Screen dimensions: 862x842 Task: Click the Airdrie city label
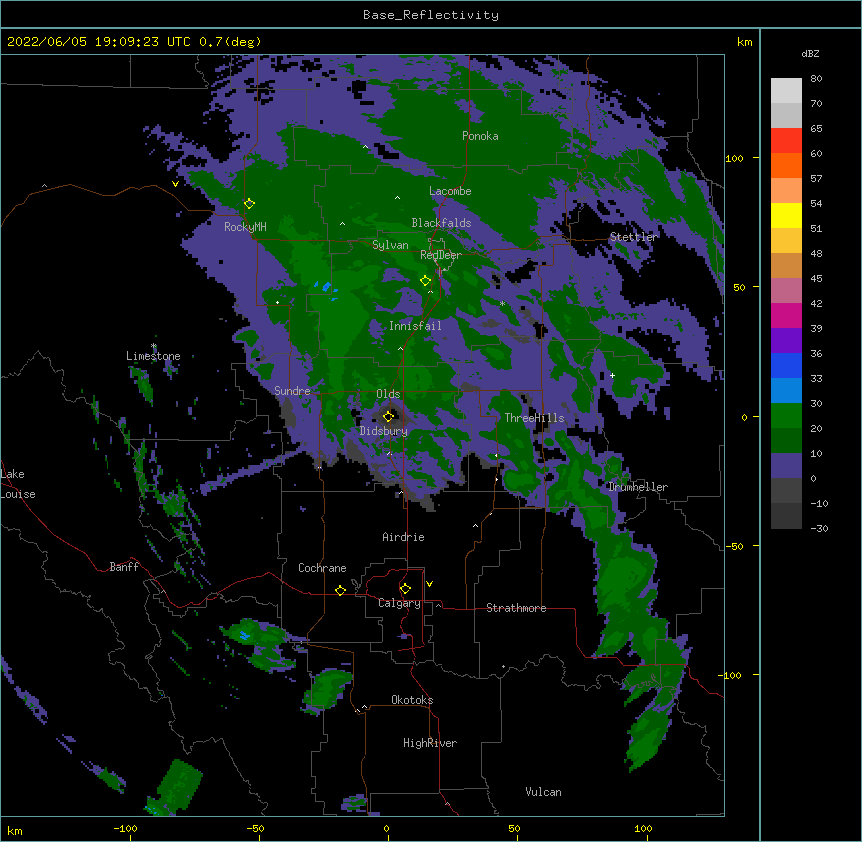pos(403,537)
